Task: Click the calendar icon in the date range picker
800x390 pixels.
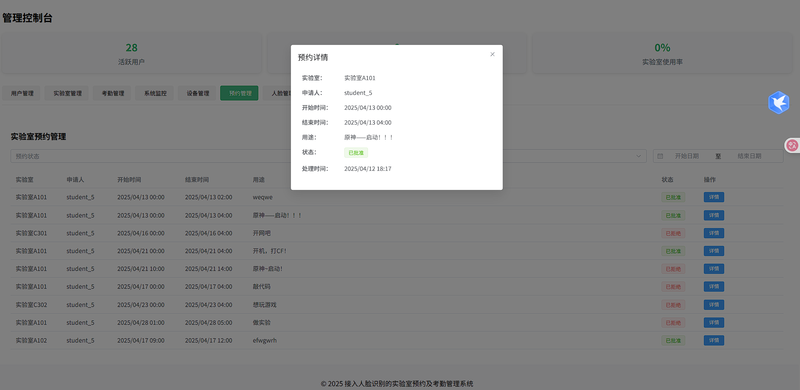Action: pyautogui.click(x=660, y=156)
